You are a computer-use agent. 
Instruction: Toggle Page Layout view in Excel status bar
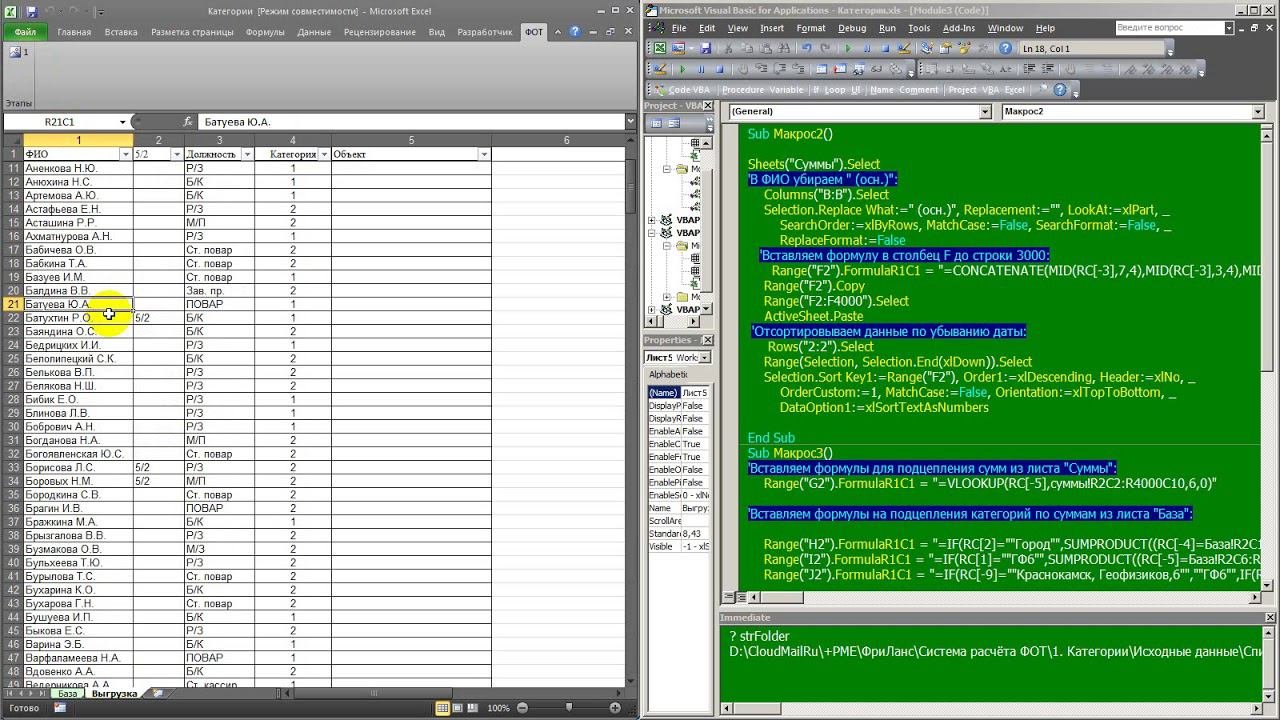click(x=458, y=708)
